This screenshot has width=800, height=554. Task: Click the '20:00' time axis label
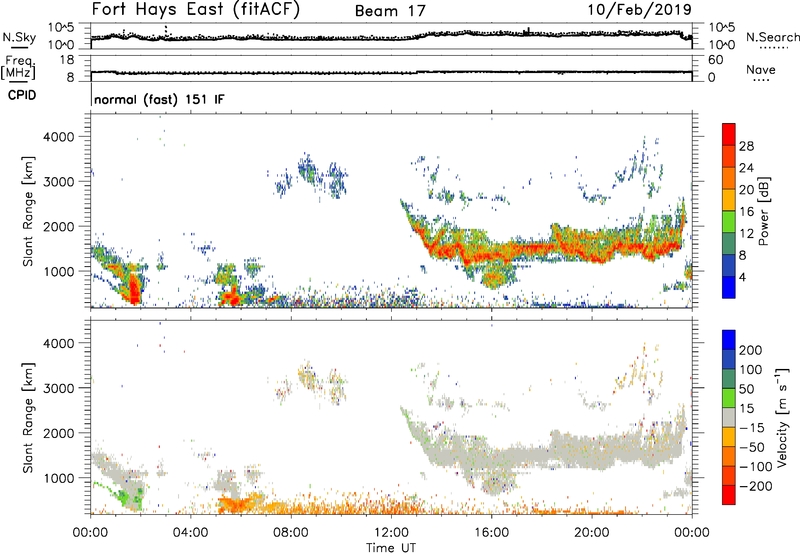pyautogui.click(x=592, y=533)
